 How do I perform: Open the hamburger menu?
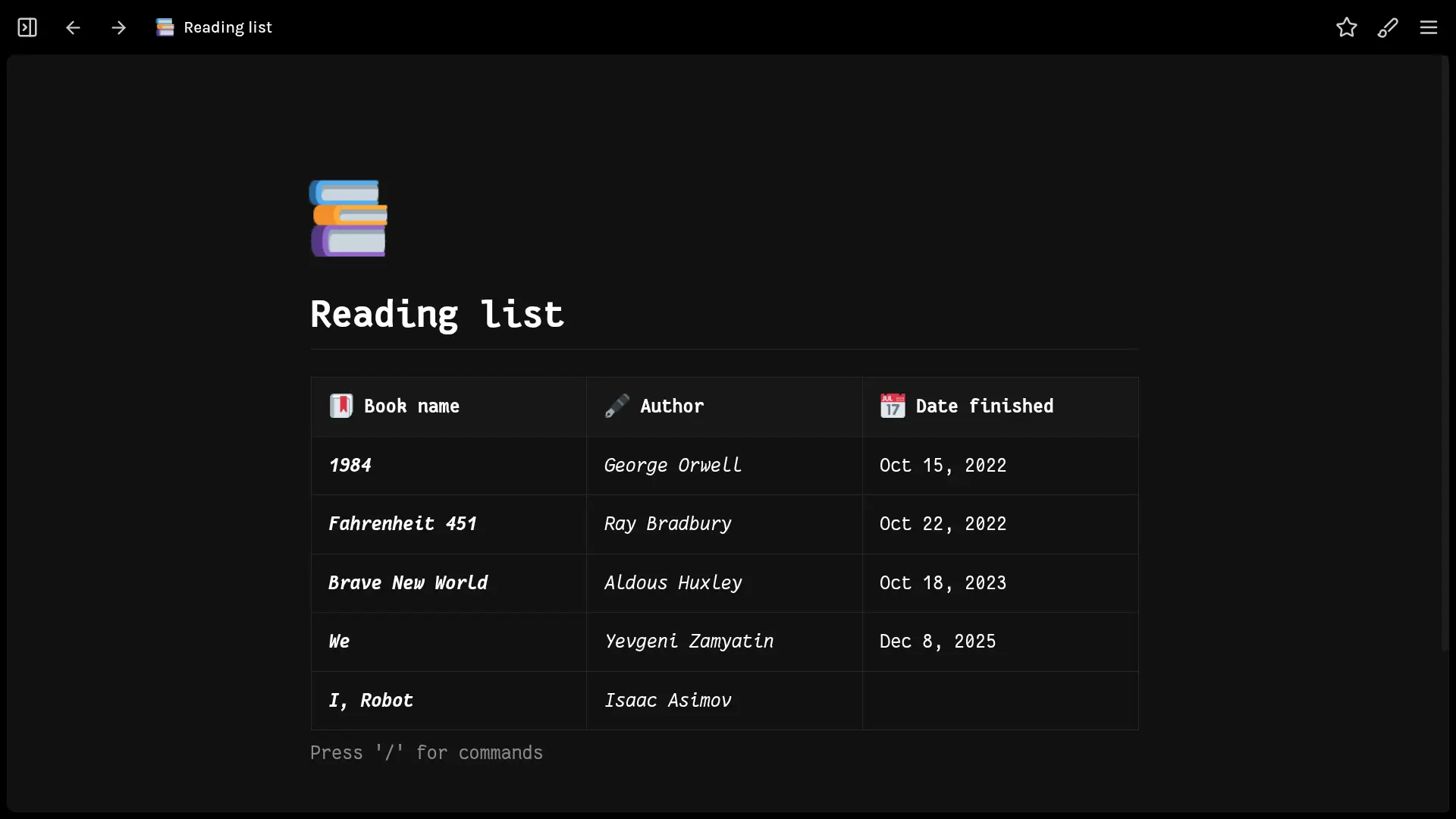pos(1429,28)
